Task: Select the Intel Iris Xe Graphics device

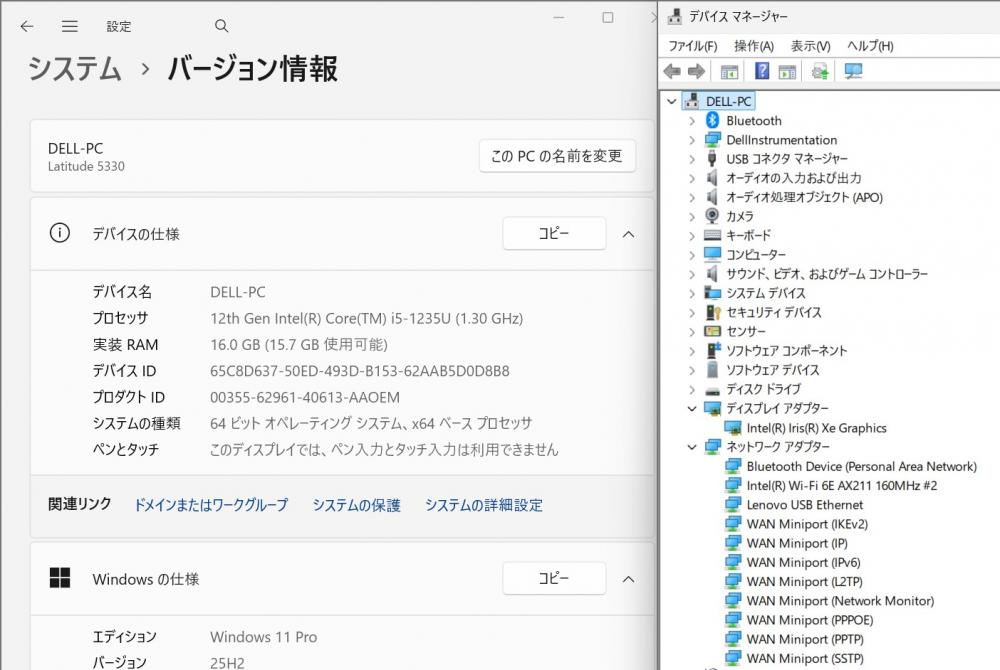Action: tap(816, 428)
